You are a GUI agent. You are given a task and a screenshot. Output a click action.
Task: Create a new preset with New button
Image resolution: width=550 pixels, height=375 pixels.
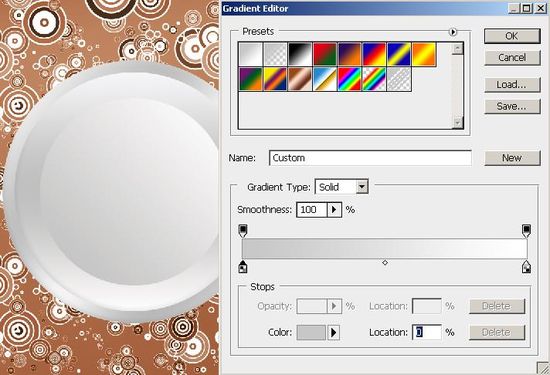point(512,158)
